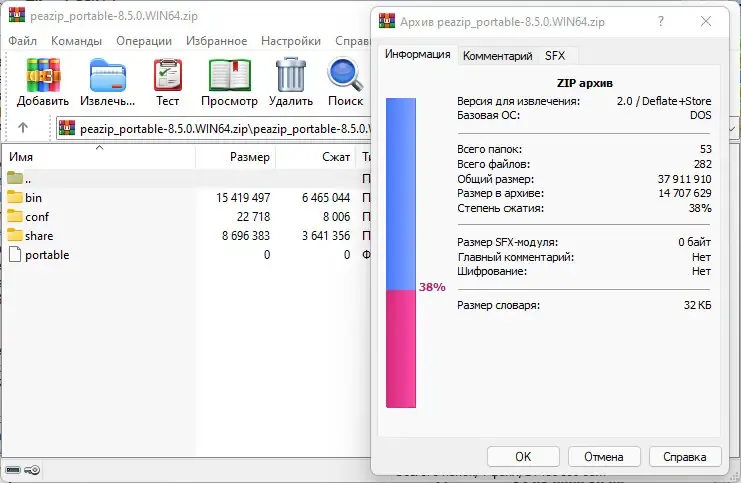Click the blue part of compression bar

click(401, 194)
